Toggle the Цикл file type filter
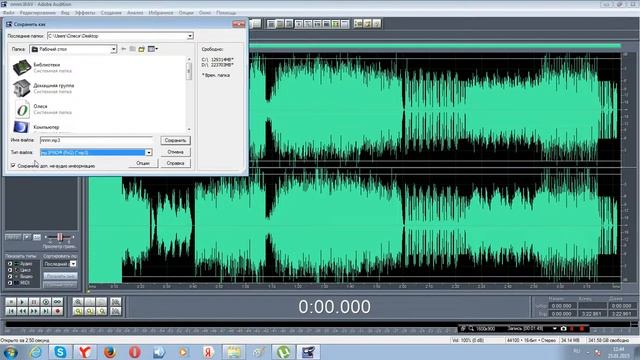The image size is (640, 360). coord(10,270)
